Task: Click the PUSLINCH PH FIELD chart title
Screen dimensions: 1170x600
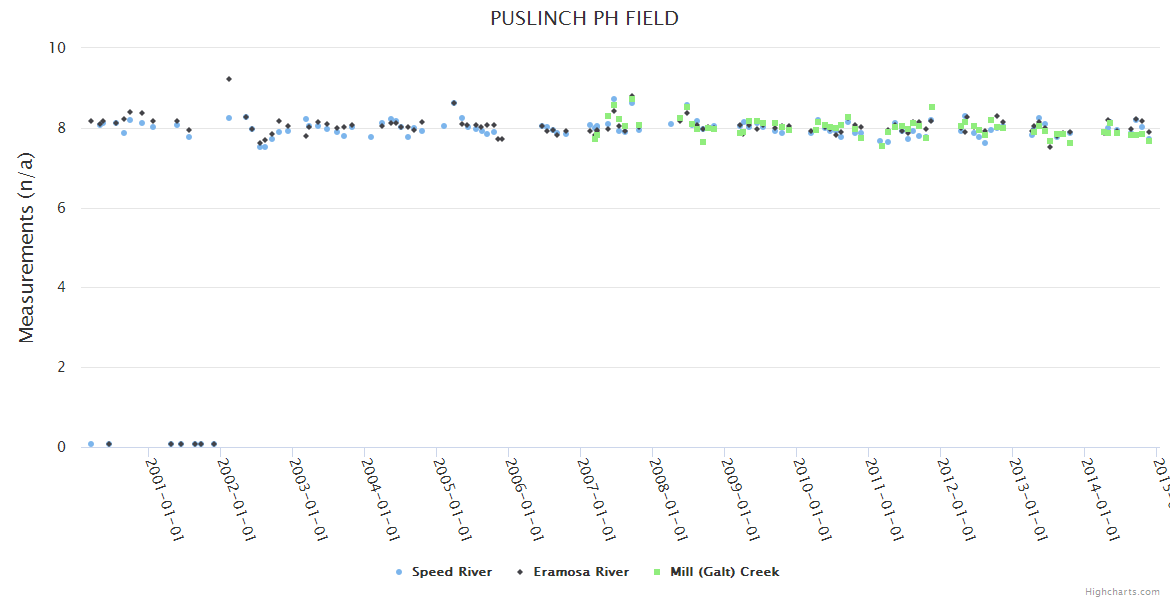Action: pos(585,19)
